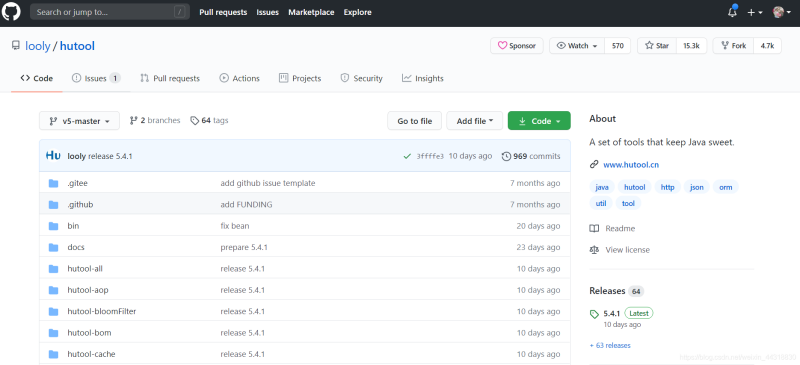Open user avatar profile menu

(x=781, y=12)
